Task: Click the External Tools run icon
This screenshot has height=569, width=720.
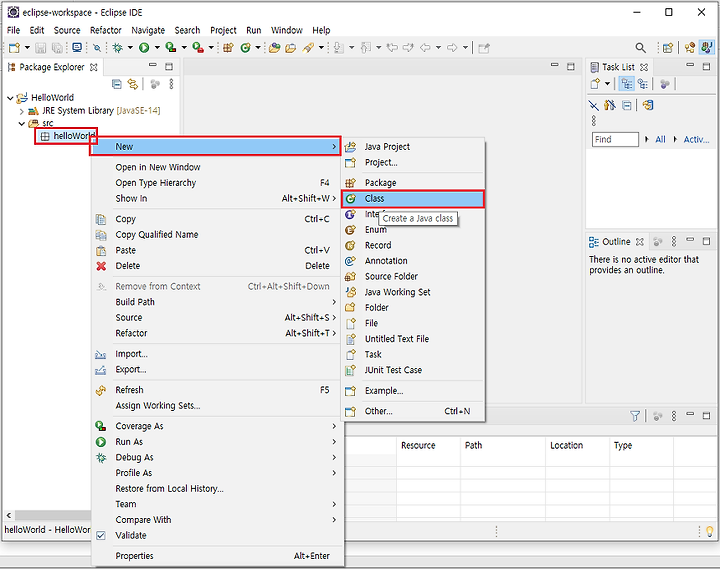Action: 198,47
